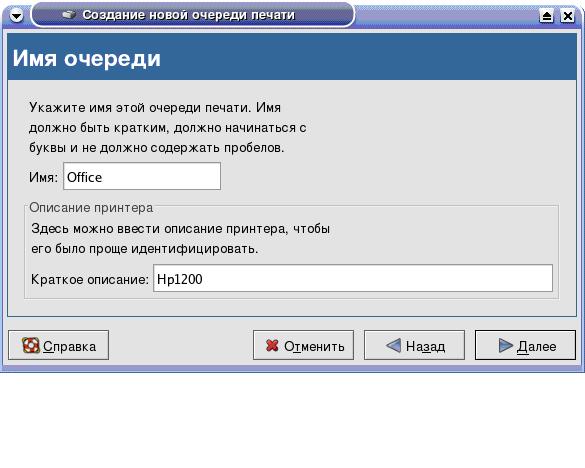The image size is (585, 468).
Task: Close the print queue creation window
Action: click(567, 16)
